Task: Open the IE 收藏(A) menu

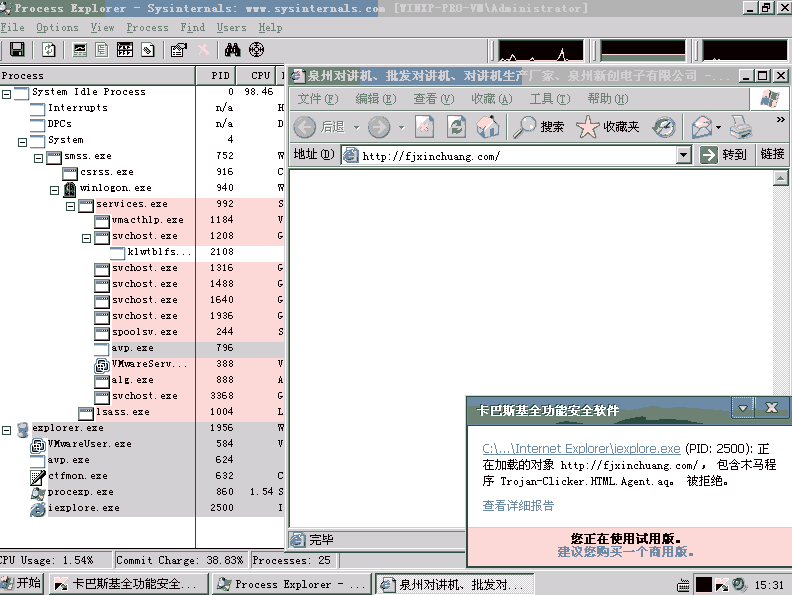Action: click(x=491, y=98)
